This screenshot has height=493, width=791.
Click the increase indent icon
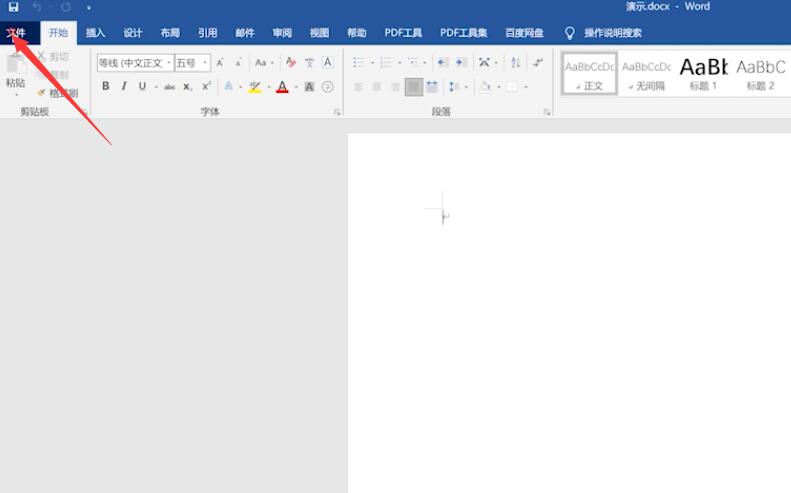(461, 63)
